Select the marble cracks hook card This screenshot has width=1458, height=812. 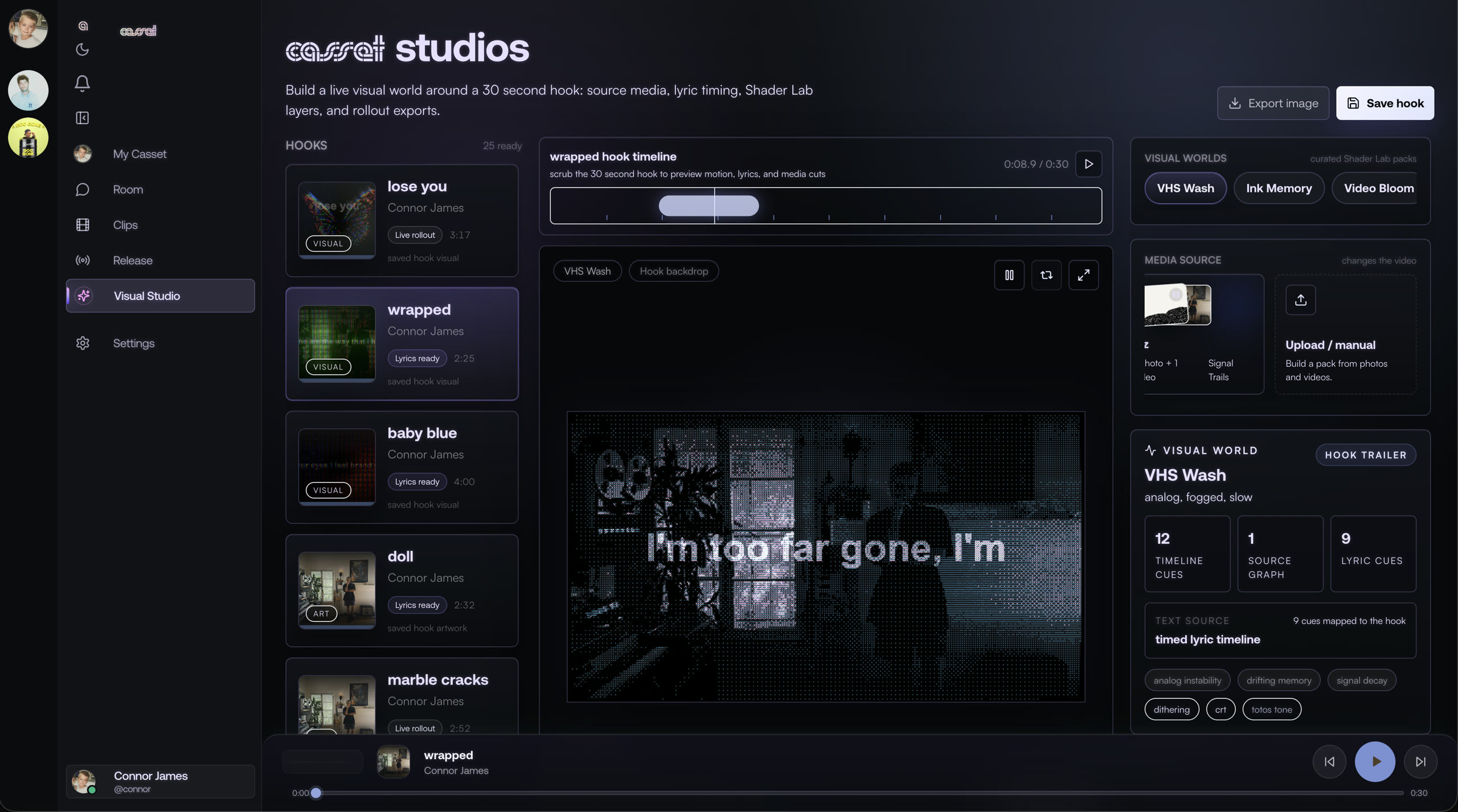click(402, 696)
